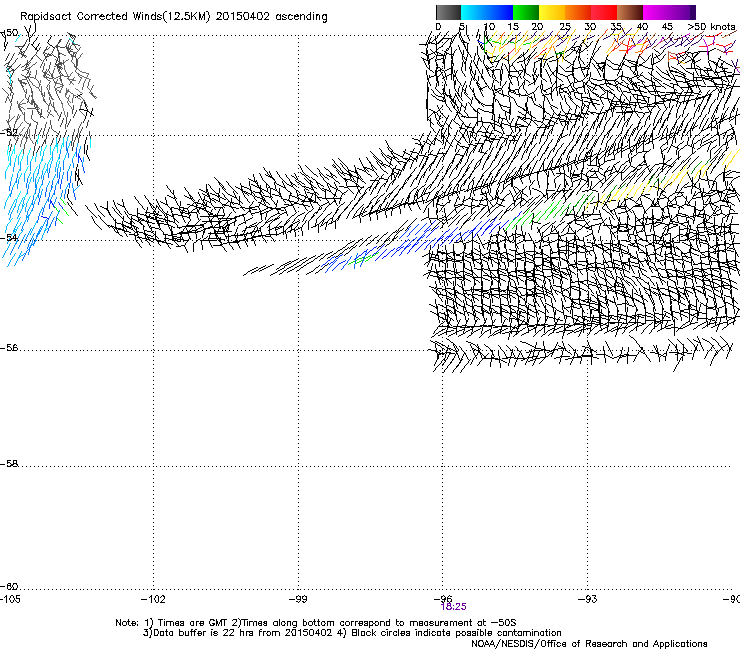Click the 'Times are GMT' note text

click(x=191, y=623)
